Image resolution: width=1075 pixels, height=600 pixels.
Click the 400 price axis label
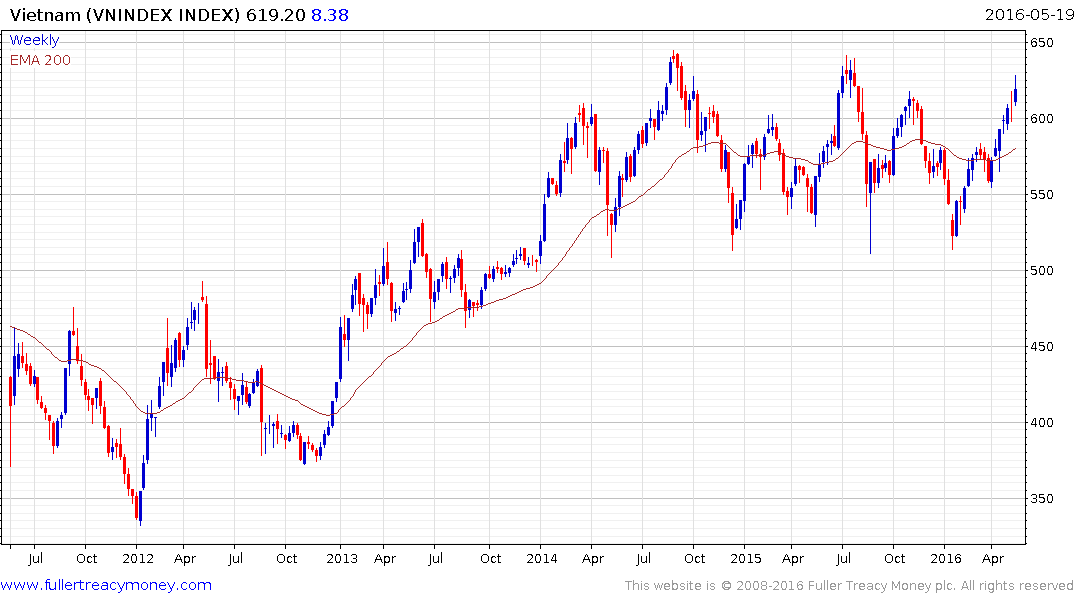(x=1041, y=423)
